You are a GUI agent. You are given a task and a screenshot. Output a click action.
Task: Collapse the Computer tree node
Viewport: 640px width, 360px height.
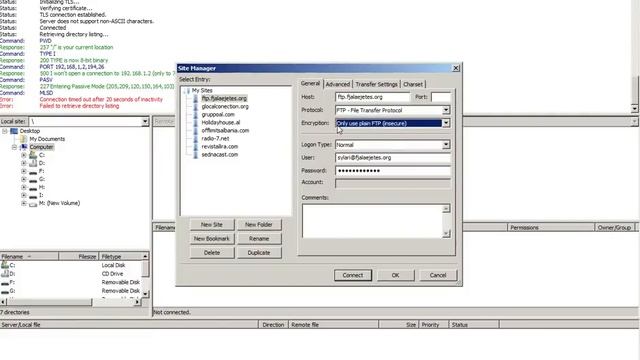(x=14, y=147)
